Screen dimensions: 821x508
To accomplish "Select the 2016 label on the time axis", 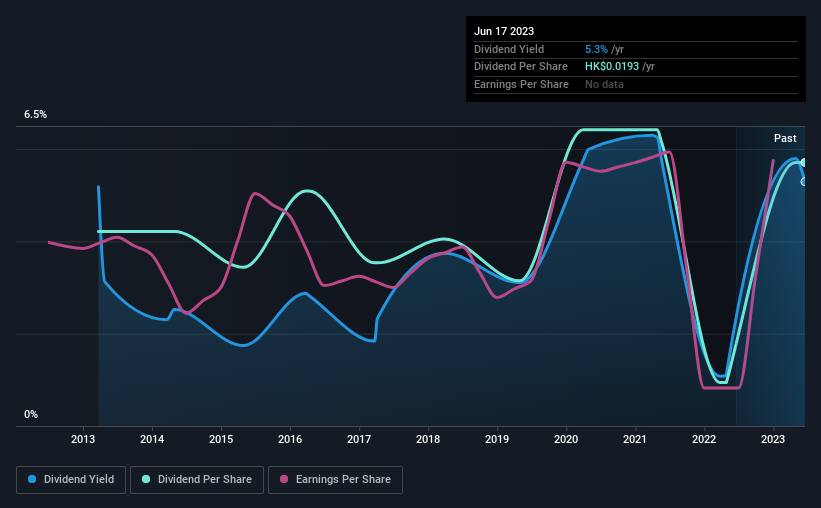I will pos(290,439).
